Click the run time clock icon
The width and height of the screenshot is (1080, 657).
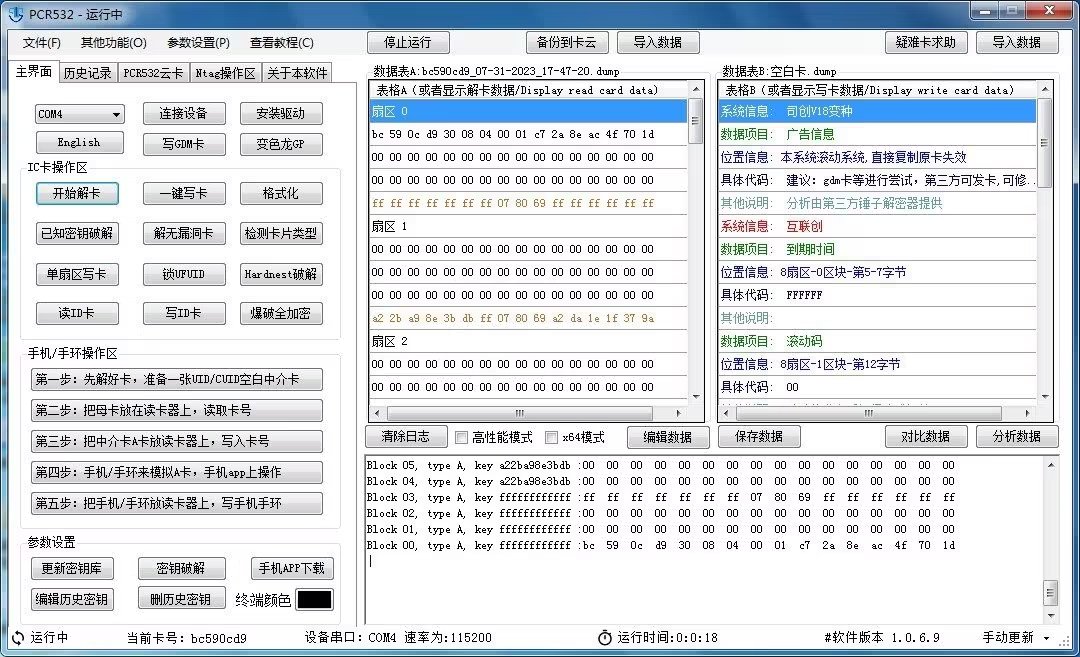(604, 637)
